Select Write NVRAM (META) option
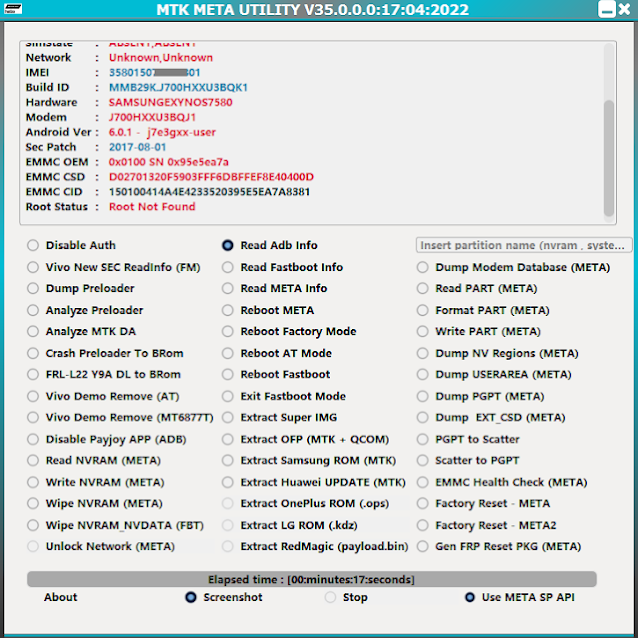The width and height of the screenshot is (638, 638). (x=33, y=482)
